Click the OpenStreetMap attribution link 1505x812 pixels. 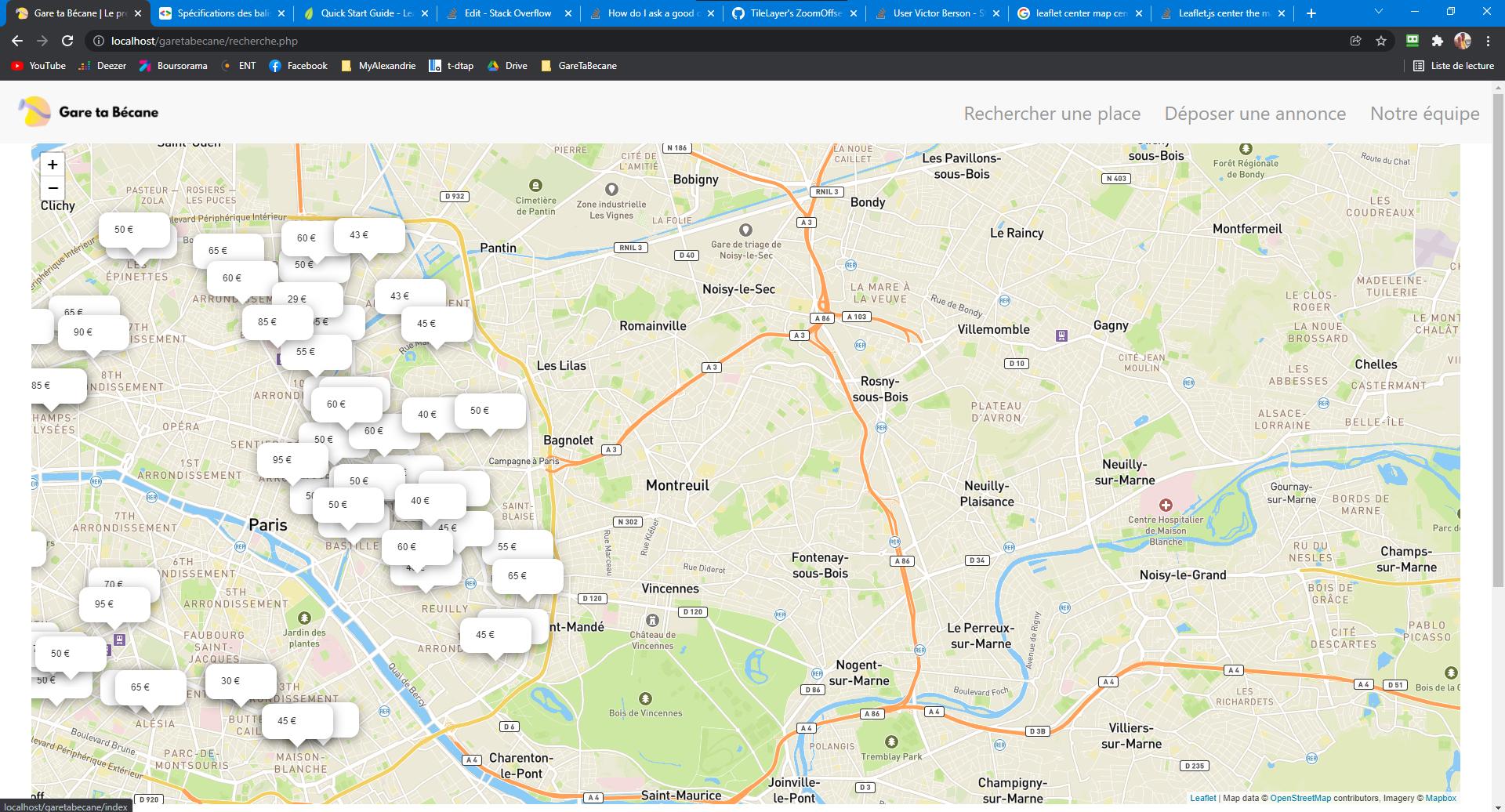point(1300,798)
